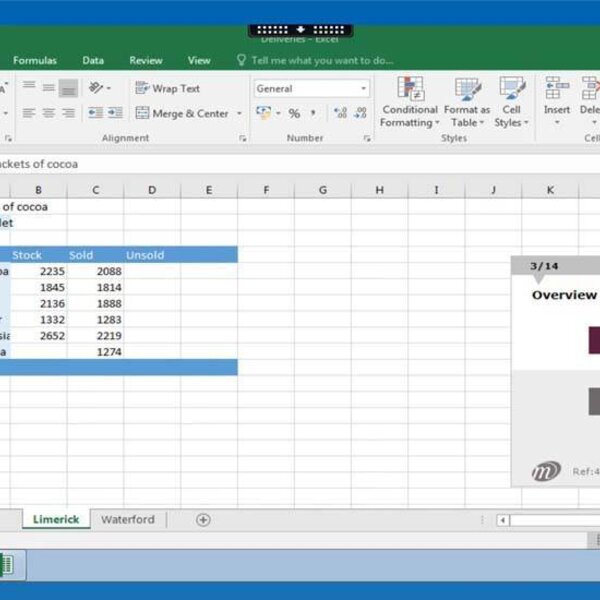Select cell containing 1888

click(x=95, y=303)
